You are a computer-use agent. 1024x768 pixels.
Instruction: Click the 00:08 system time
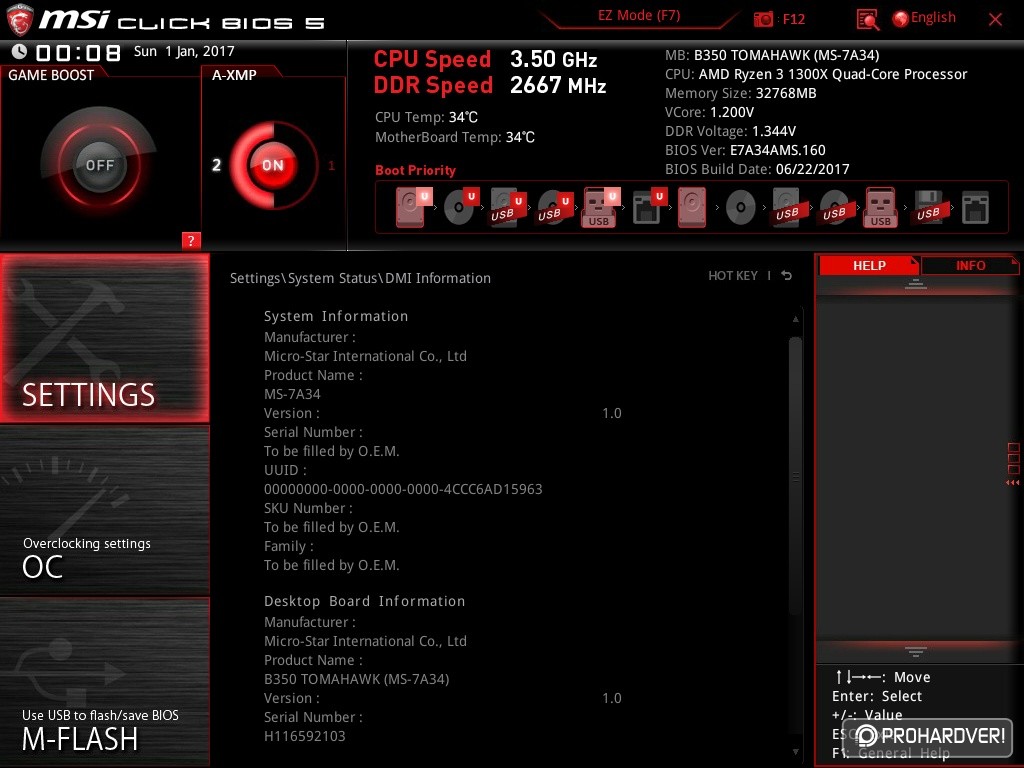[78, 52]
